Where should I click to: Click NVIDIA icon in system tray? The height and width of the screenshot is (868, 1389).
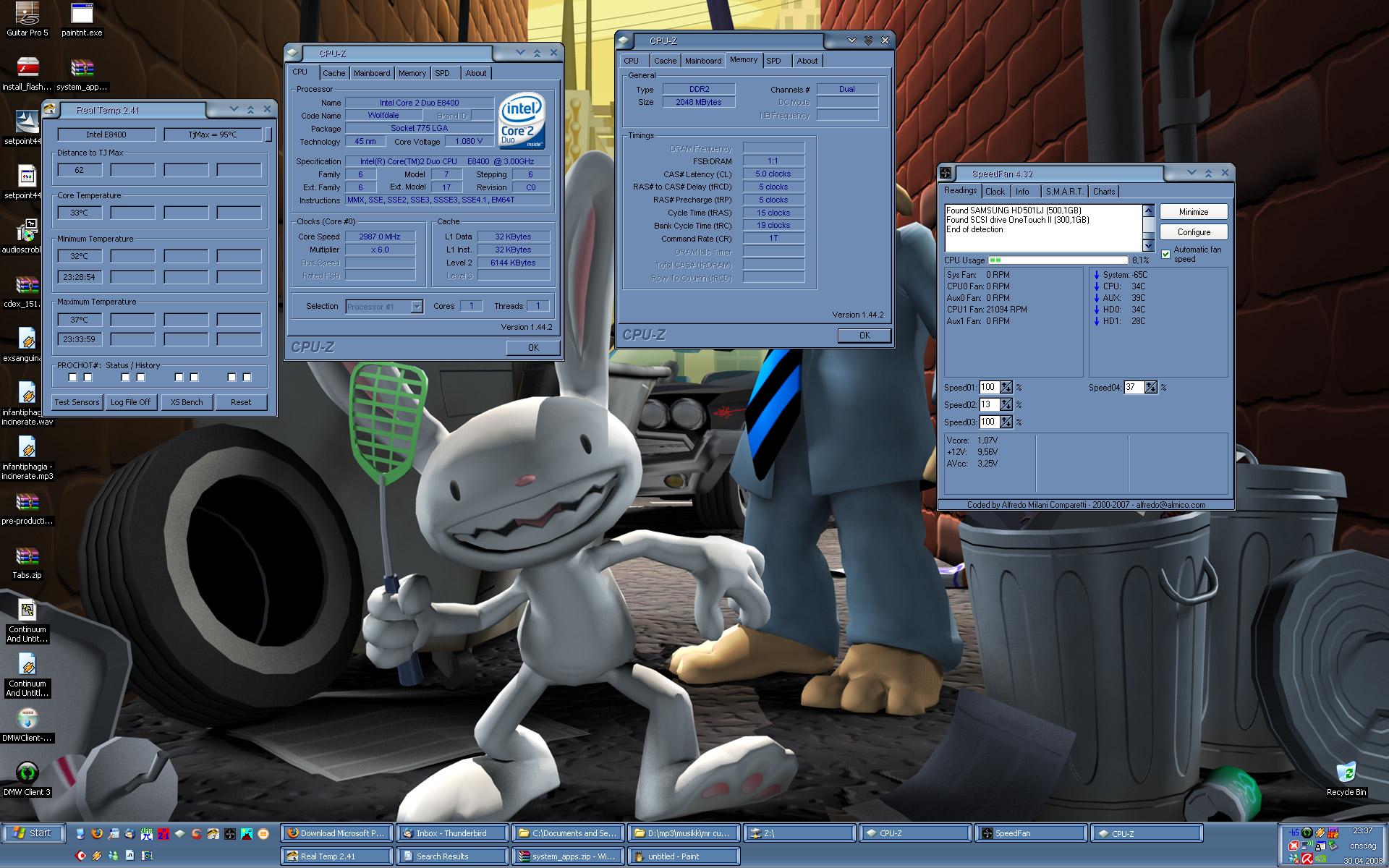pyautogui.click(x=1321, y=858)
